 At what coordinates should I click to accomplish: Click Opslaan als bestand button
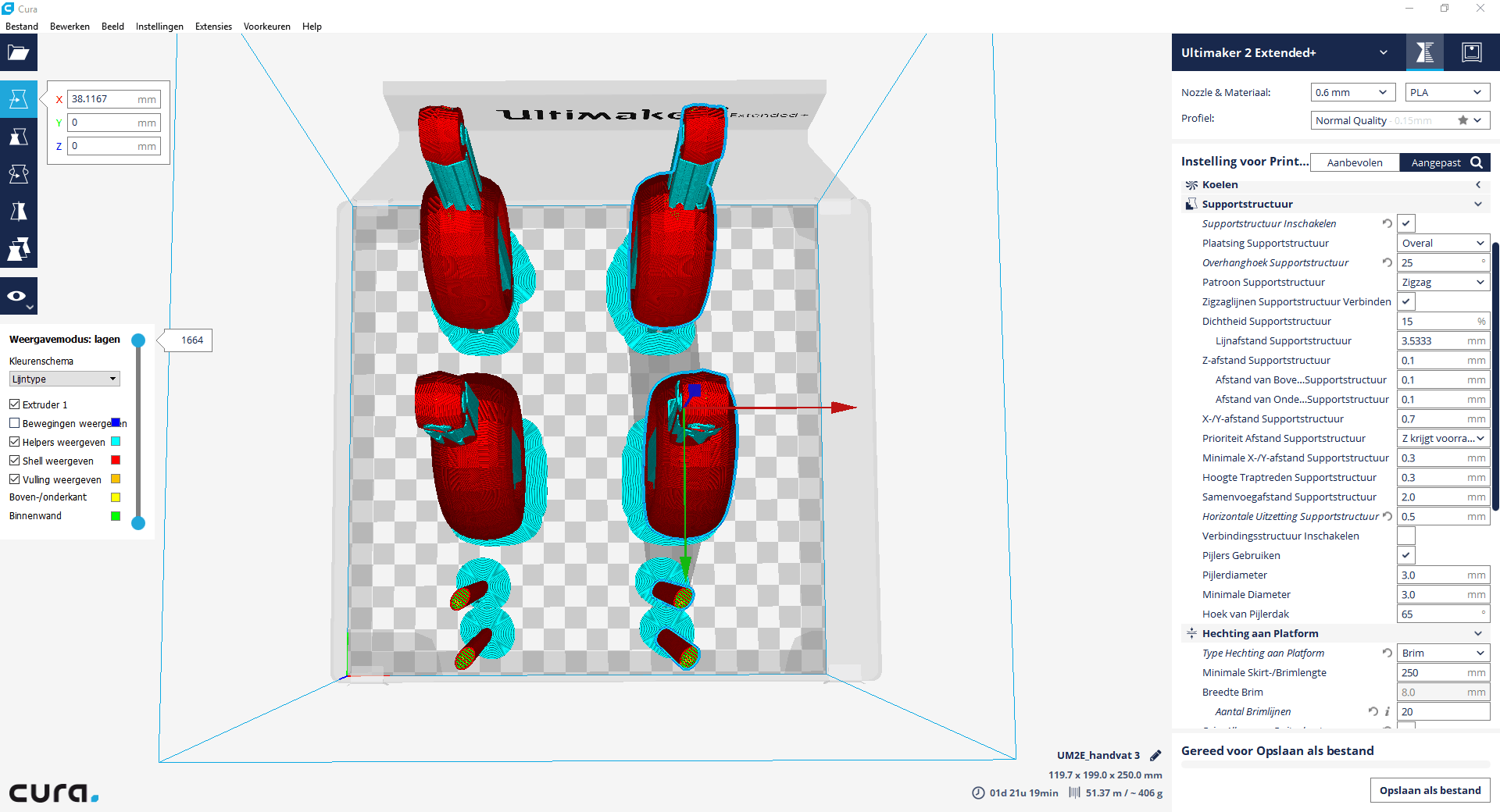[1430, 790]
